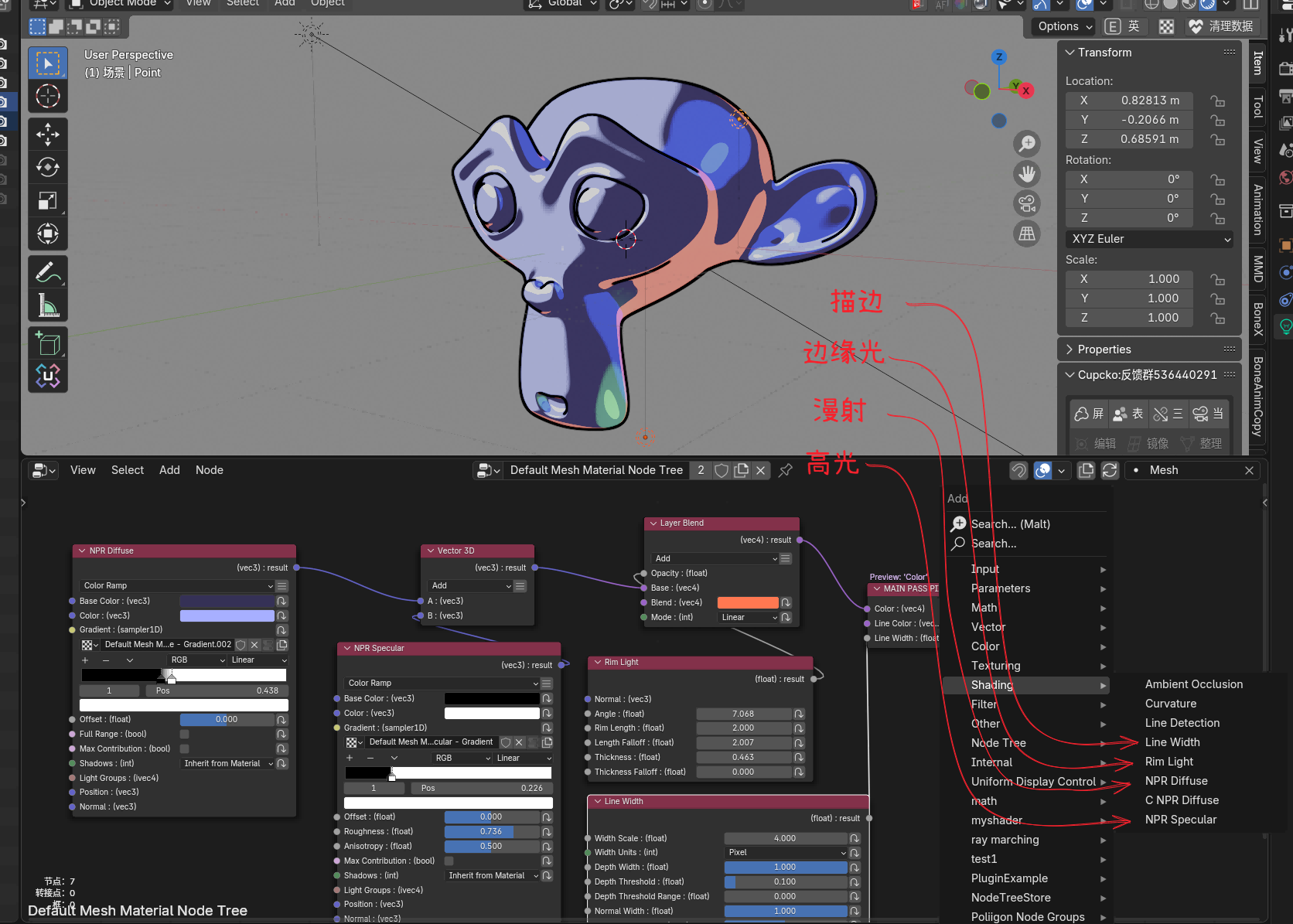The image size is (1293, 924).
Task: Choose the Measure tool
Action: click(x=48, y=305)
